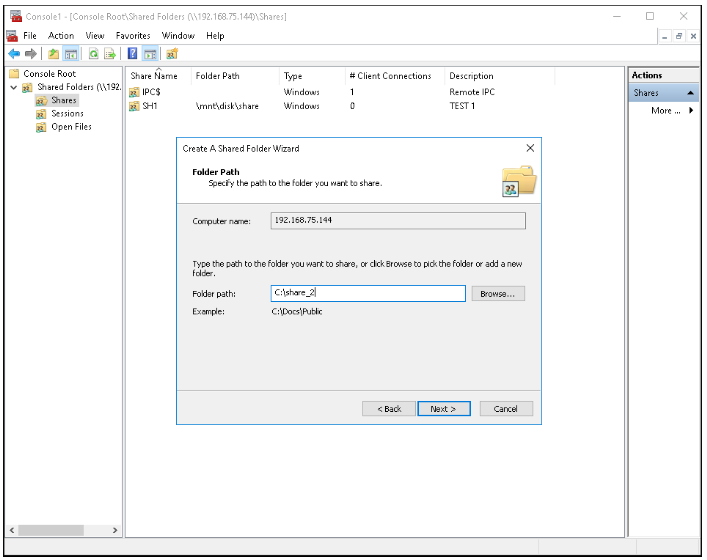The image size is (707, 560).
Task: Open the Favorites menu
Action: (133, 36)
